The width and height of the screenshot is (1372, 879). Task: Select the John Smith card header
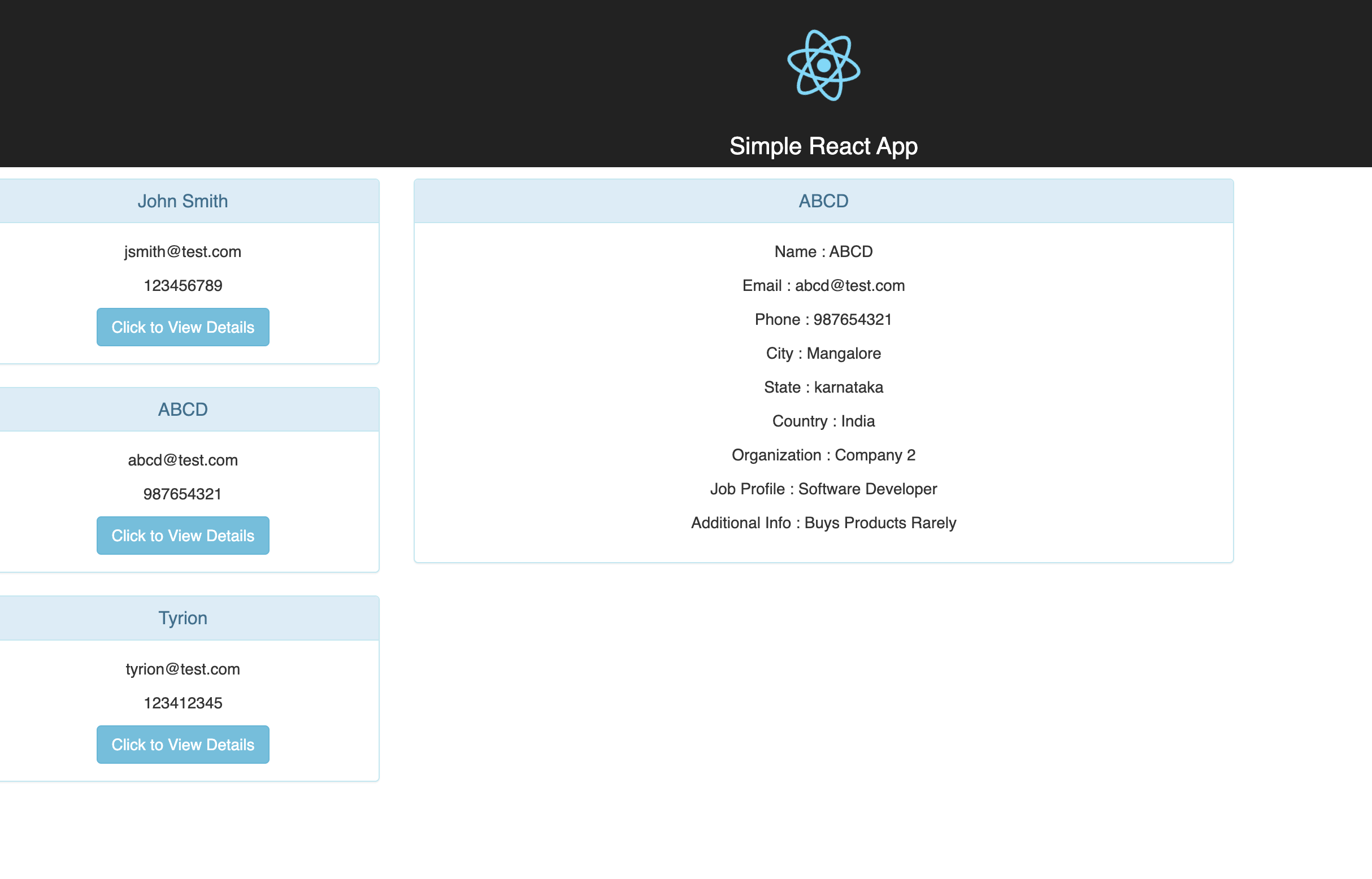click(183, 201)
